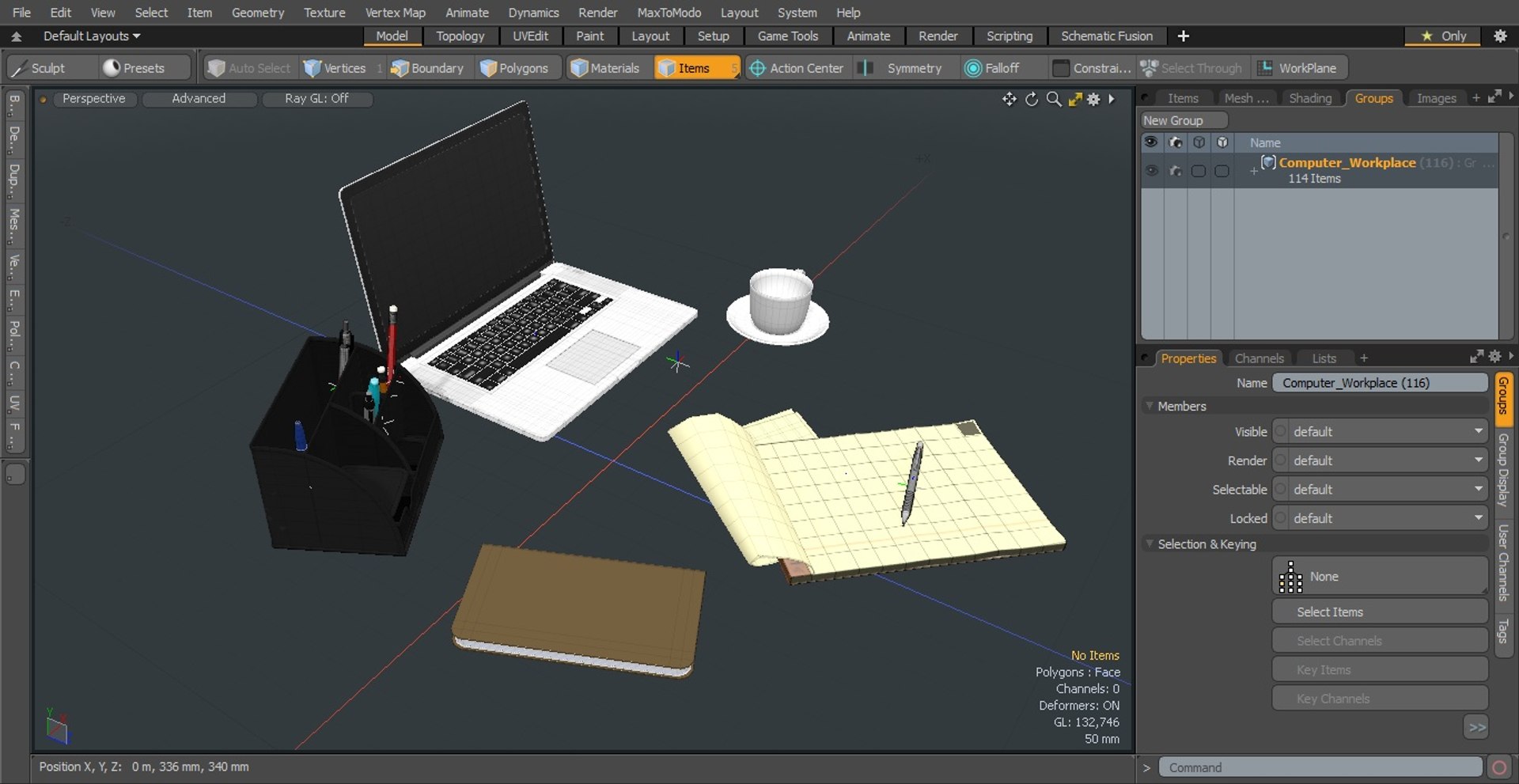The height and width of the screenshot is (784, 1519).
Task: Click the command record circle button
Action: (x=1498, y=767)
